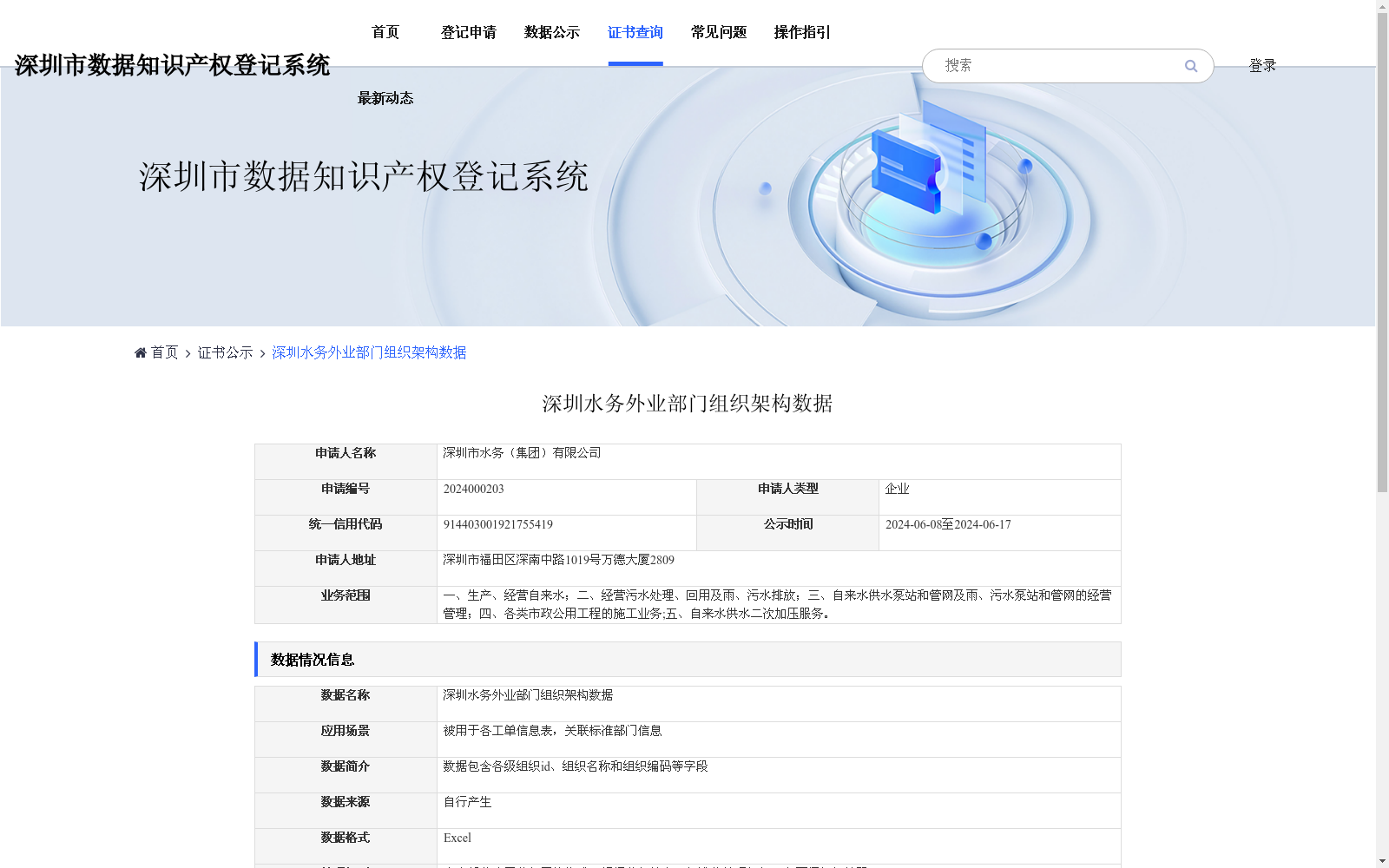This screenshot has height=868, width=1389.
Task: Open the 最新动态 nav item
Action: click(x=385, y=98)
